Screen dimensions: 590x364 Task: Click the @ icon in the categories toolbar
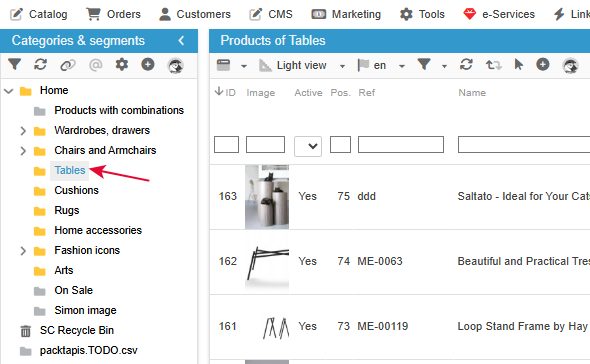click(x=96, y=65)
